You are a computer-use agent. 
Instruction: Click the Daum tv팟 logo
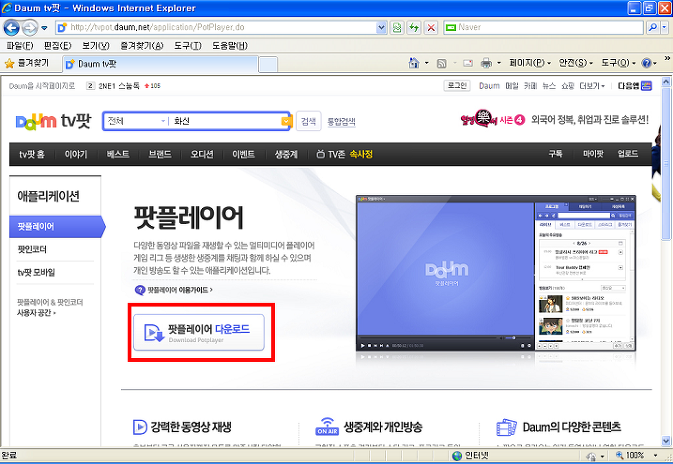53,121
